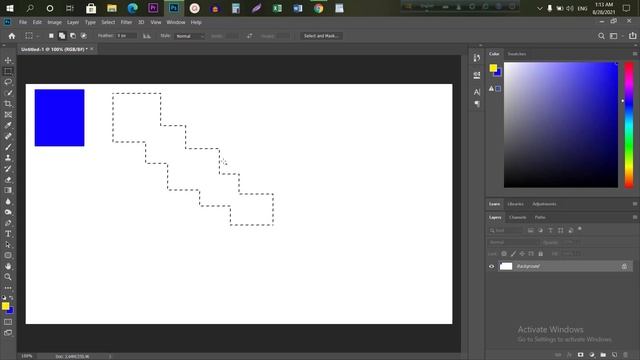640x360 pixels.
Task: Click the Feather input field
Action: (126, 36)
